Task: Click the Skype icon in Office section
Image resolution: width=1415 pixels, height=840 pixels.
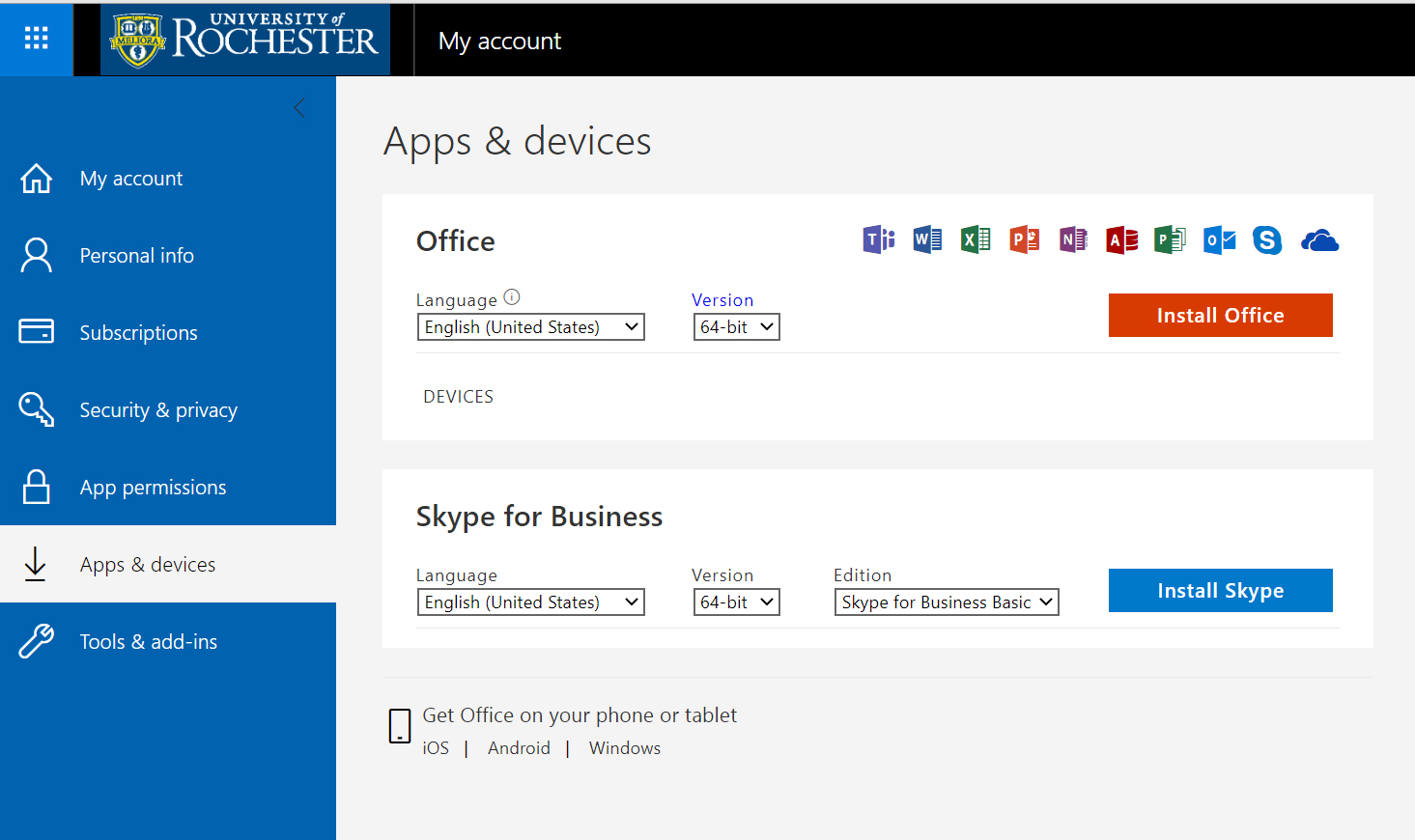Action: [1267, 239]
